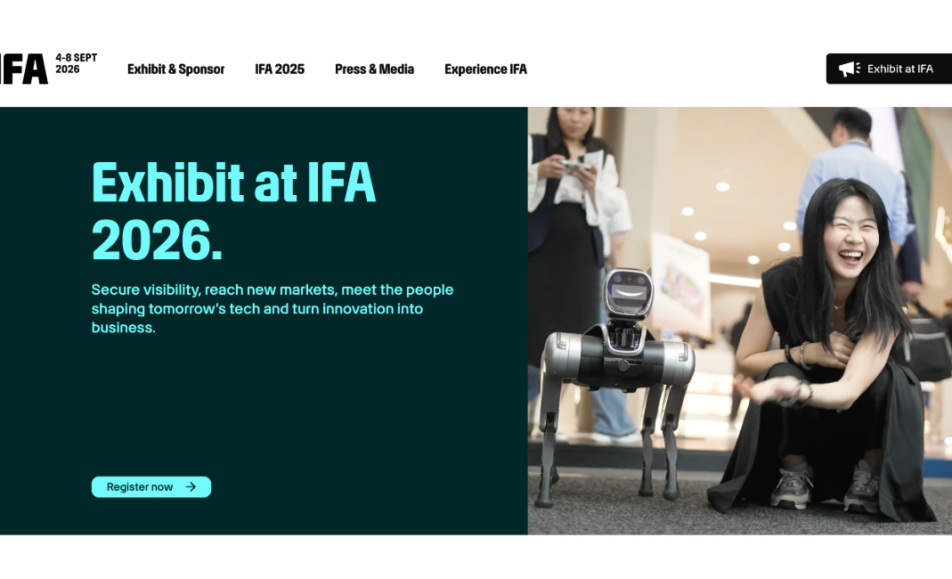Image resolution: width=952 pixels, height=579 pixels.
Task: Click the megaphone icon in the black button
Action: [x=849, y=69]
